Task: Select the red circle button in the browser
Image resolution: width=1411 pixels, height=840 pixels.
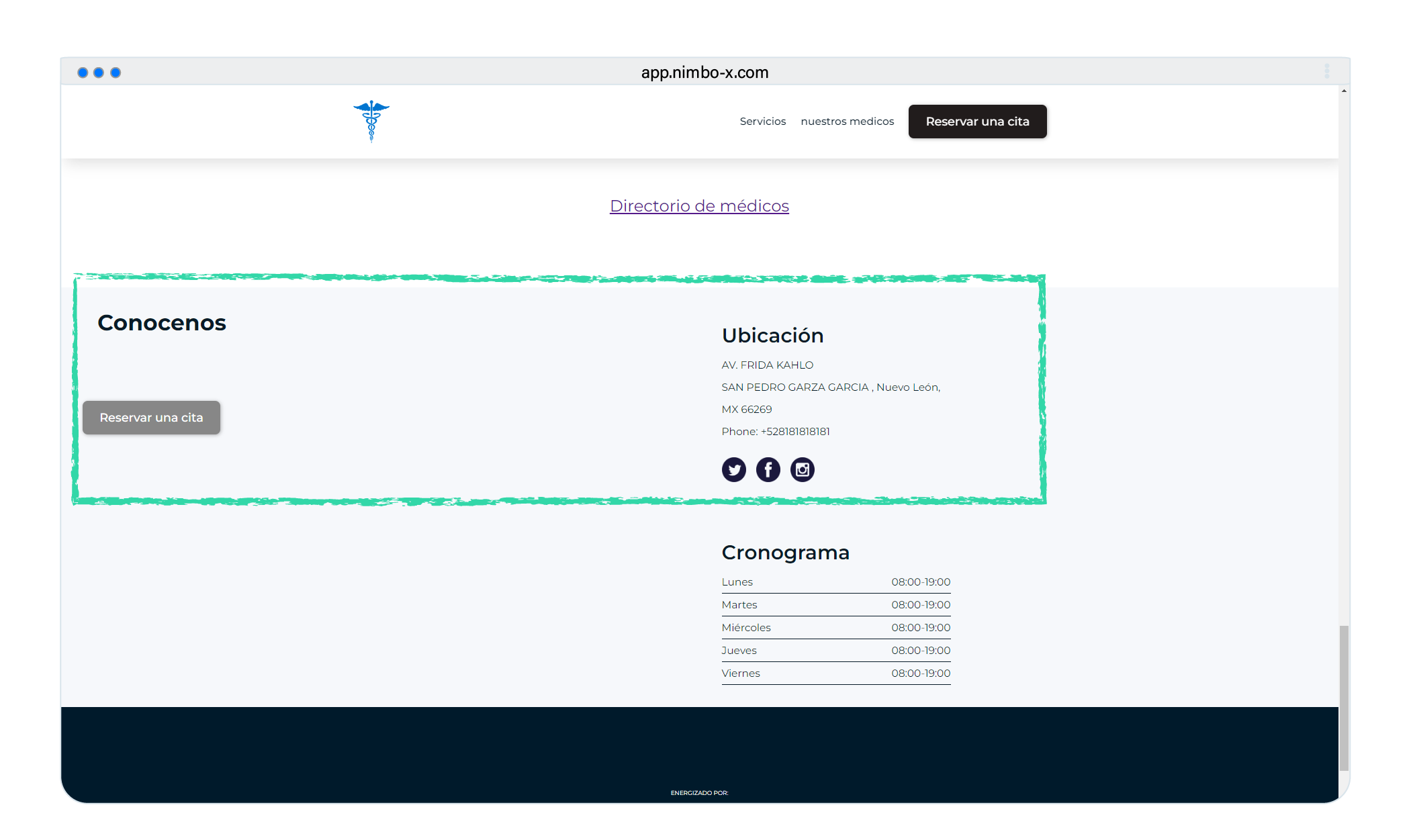Action: [84, 72]
